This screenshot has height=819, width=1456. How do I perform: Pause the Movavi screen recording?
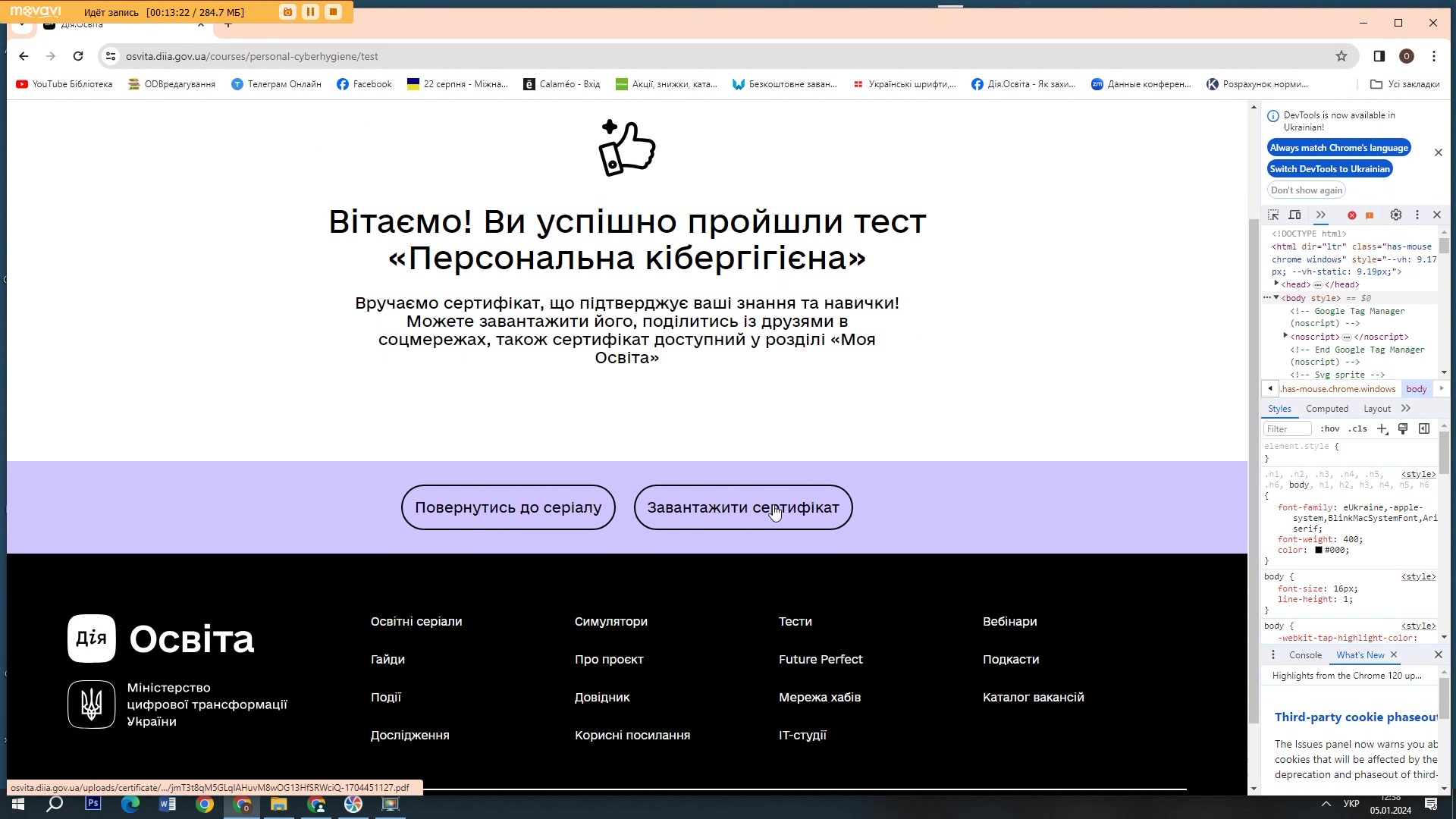(x=310, y=12)
